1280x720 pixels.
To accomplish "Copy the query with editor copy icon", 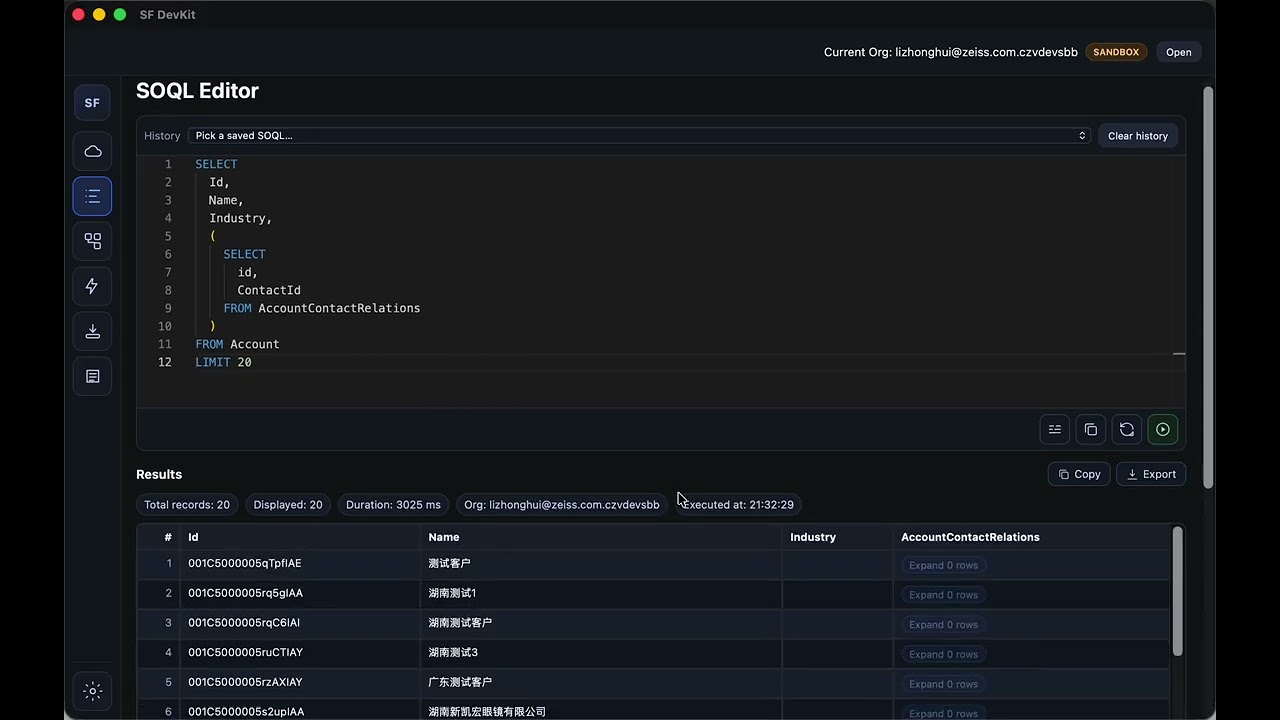I will 1091,430.
